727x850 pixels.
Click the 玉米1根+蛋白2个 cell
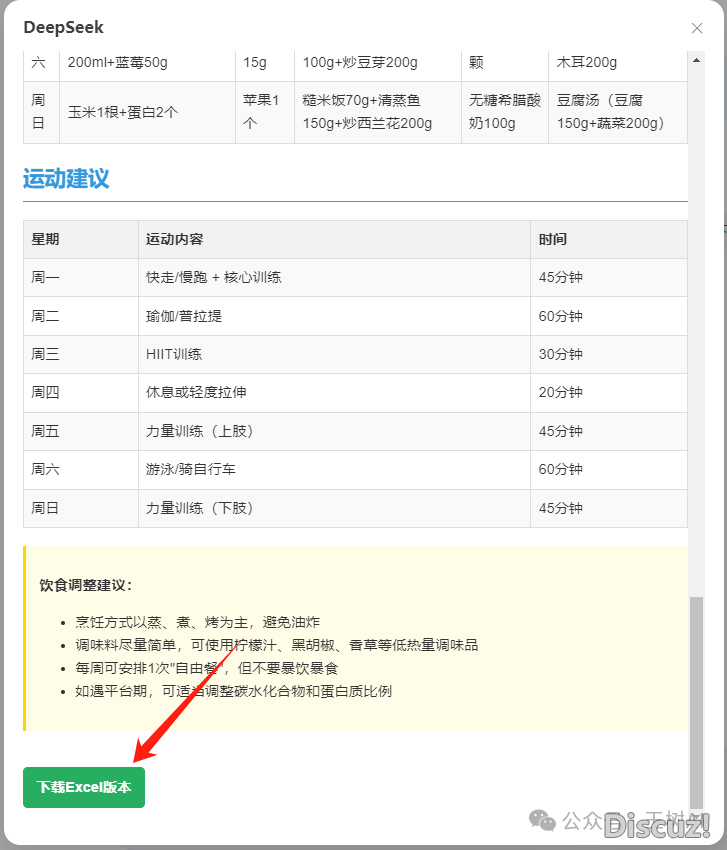147,112
